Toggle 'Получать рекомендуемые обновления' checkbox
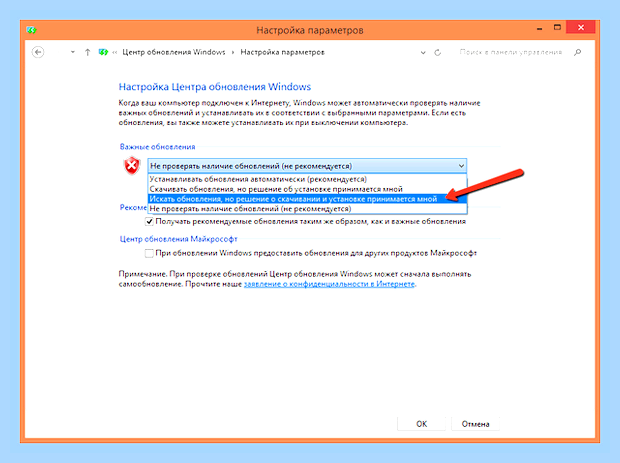620x463 pixels. click(149, 221)
